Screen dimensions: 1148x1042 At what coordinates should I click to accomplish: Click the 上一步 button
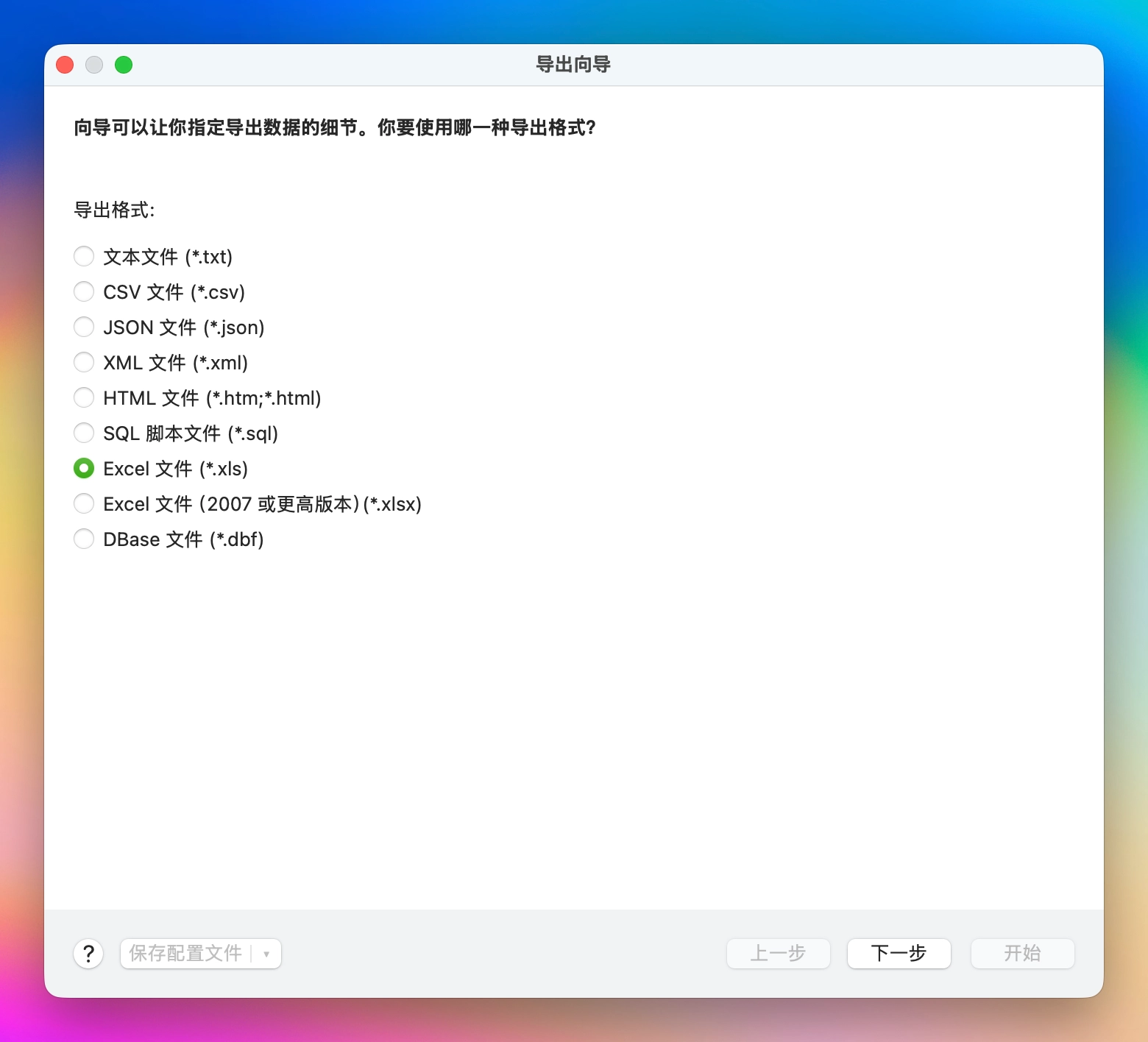pyautogui.click(x=778, y=953)
